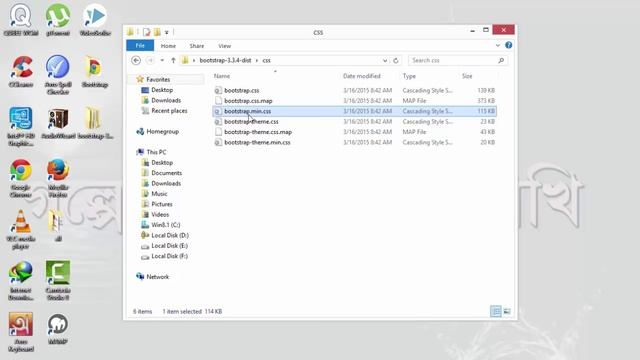The width and height of the screenshot is (640, 360).
Task: Open the Internet Download Manager shortcut
Action: (x=21, y=281)
